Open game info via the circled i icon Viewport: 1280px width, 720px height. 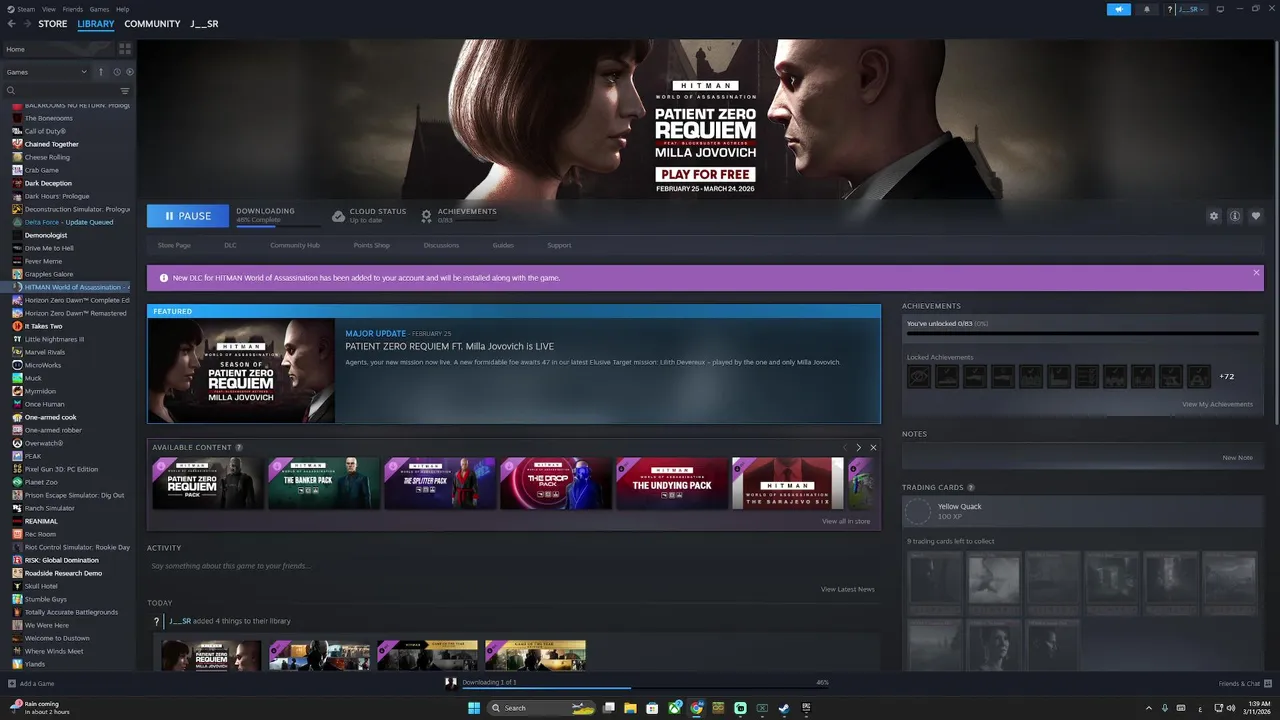click(x=1235, y=216)
